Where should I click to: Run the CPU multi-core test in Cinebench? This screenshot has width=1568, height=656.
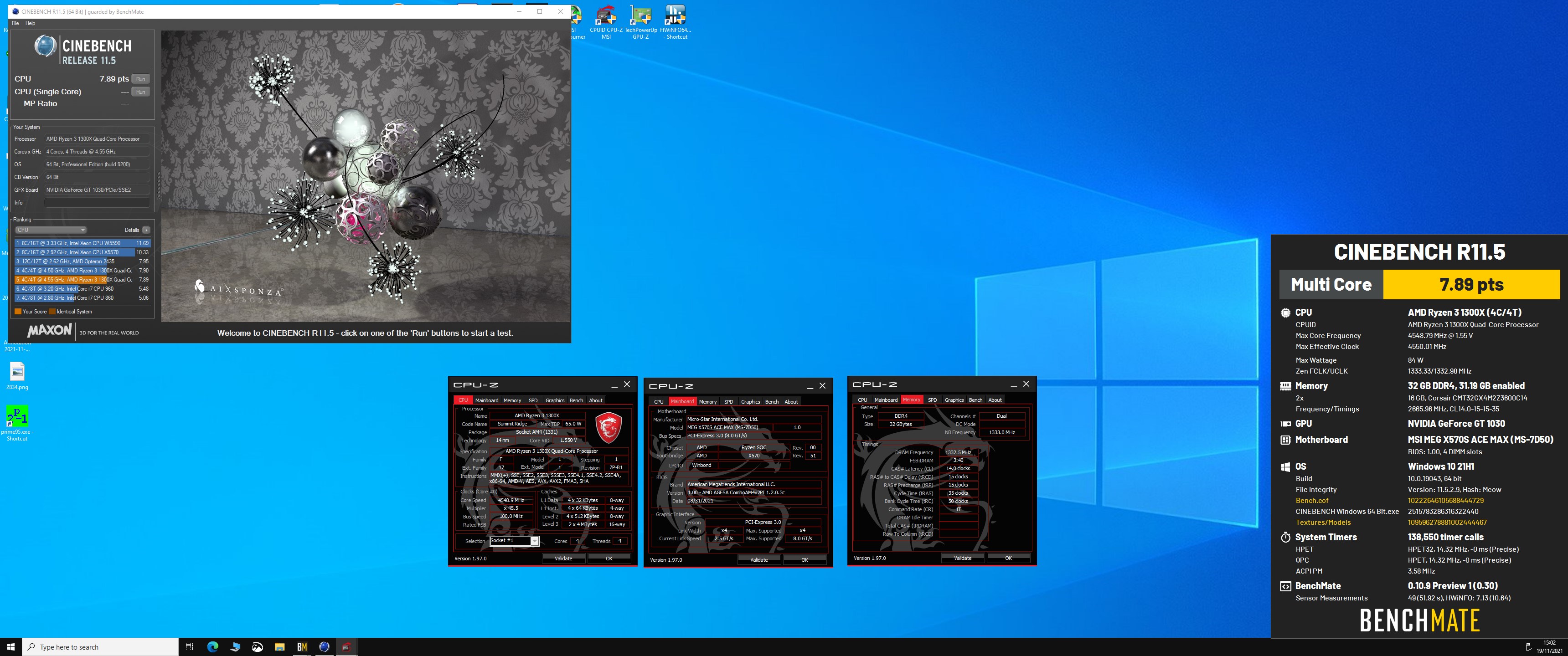[140, 79]
